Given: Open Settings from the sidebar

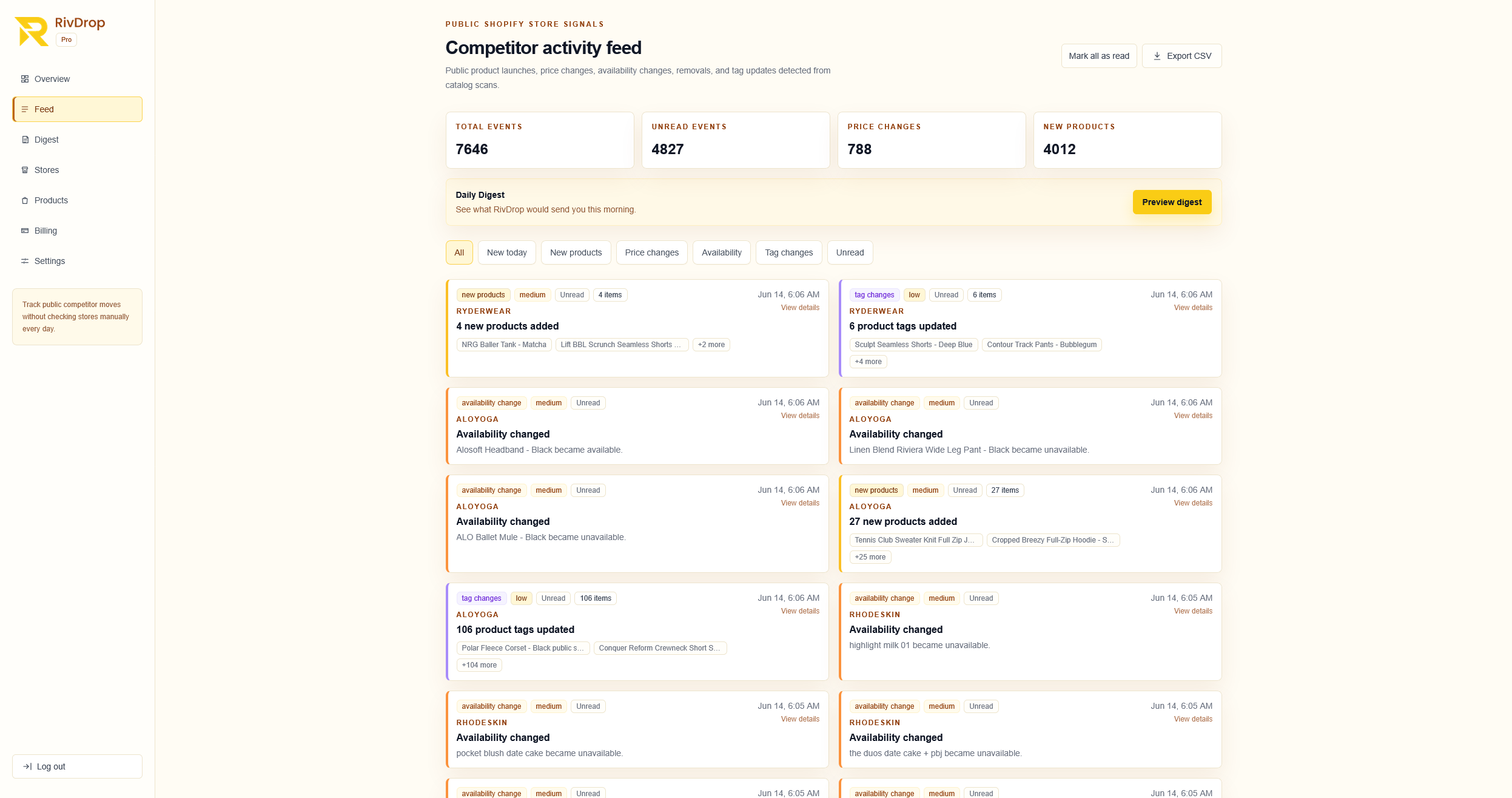Looking at the screenshot, I should (x=77, y=261).
